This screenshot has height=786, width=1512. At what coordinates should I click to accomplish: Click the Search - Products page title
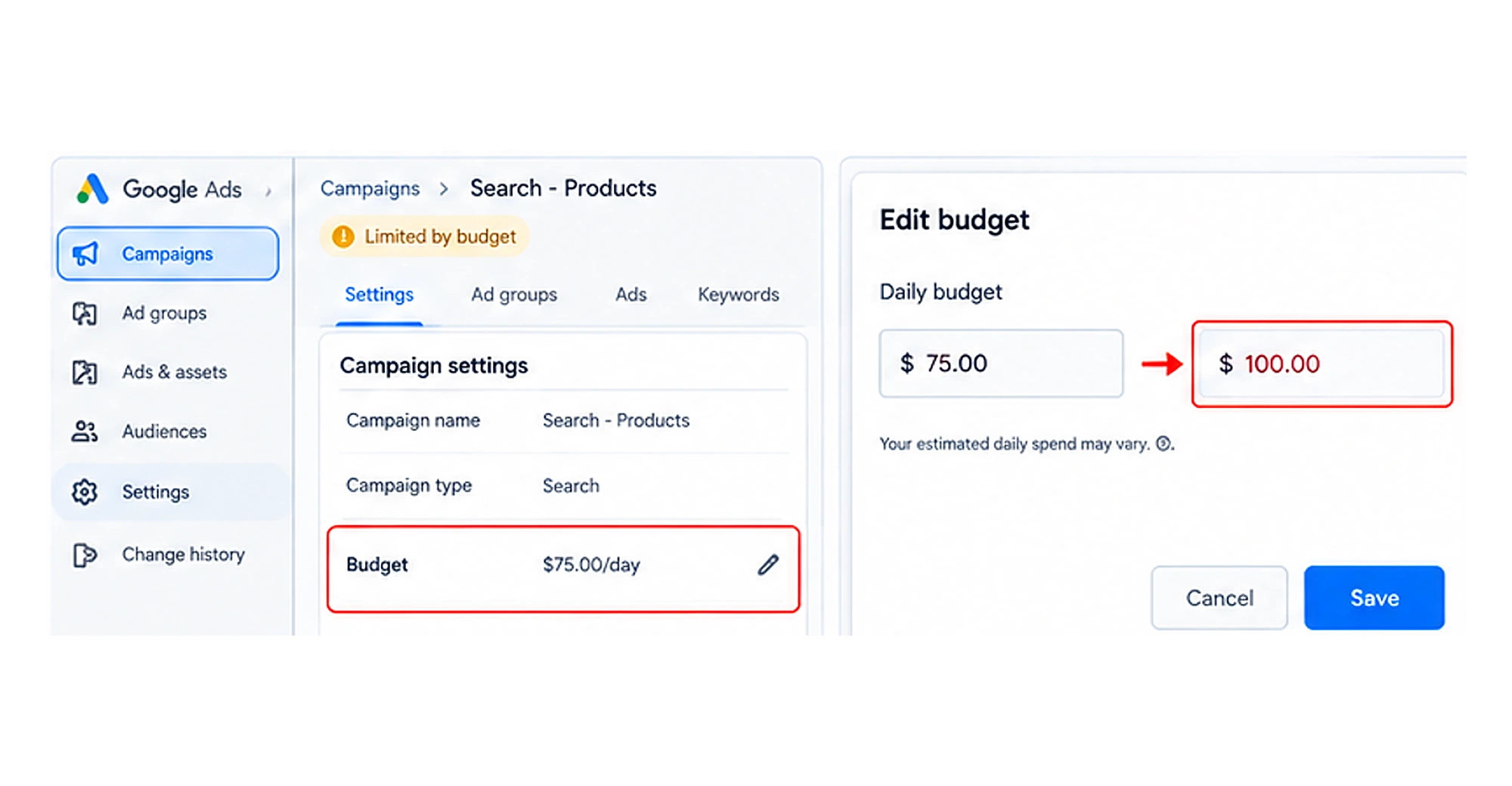pos(563,188)
